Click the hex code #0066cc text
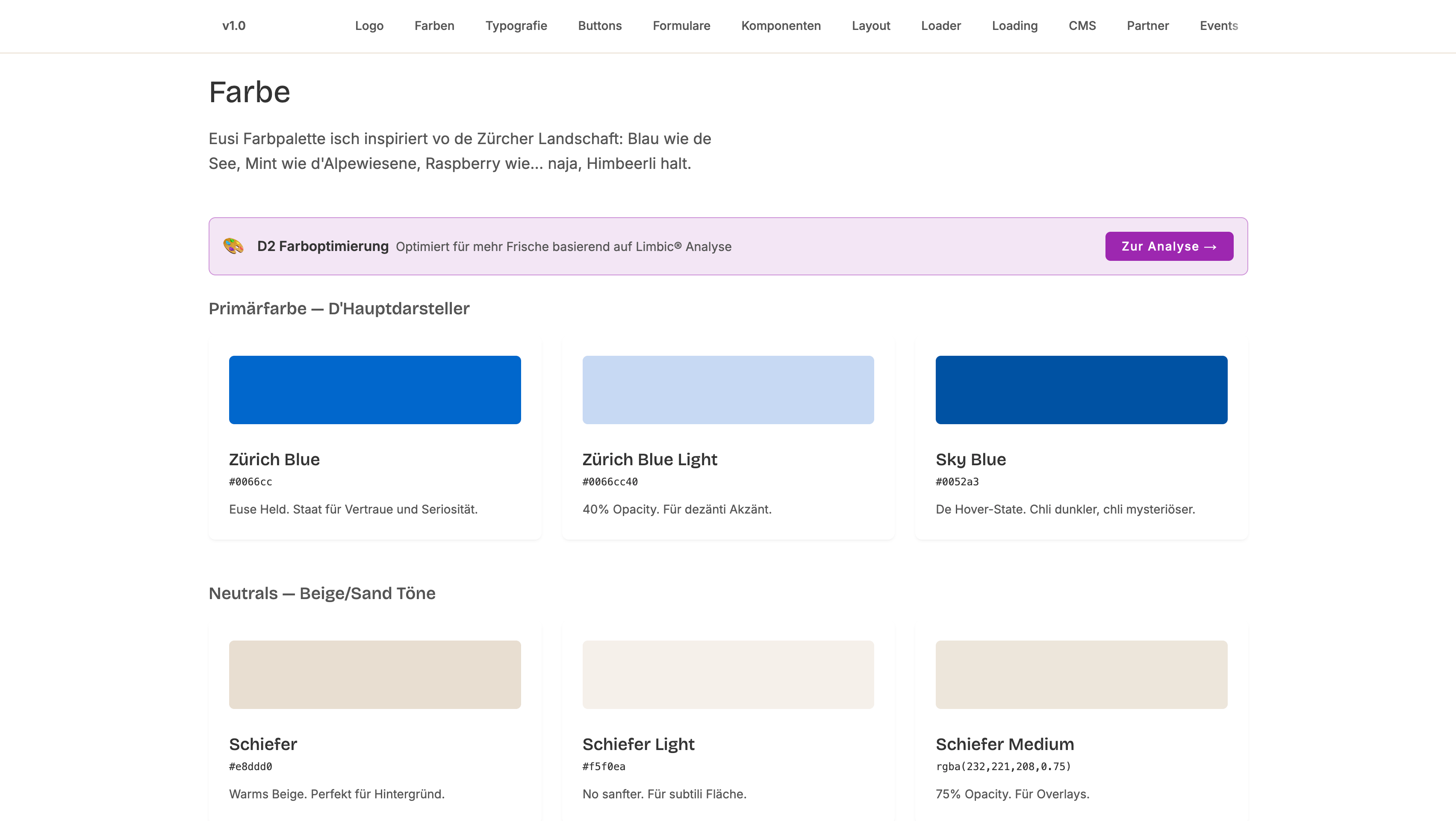 tap(251, 482)
